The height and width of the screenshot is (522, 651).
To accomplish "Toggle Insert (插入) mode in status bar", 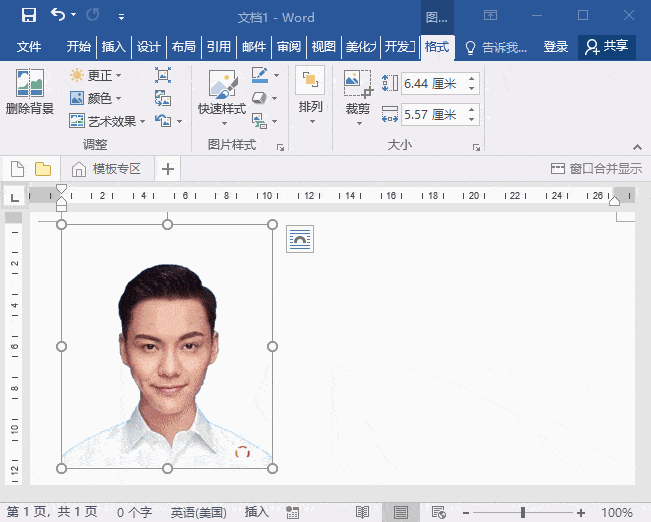I will [x=257, y=512].
